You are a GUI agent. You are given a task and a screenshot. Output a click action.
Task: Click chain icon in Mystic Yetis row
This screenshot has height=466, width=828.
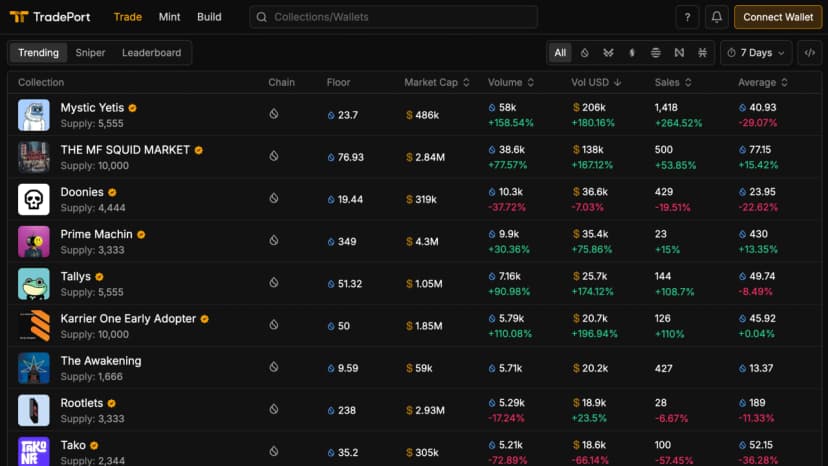pyautogui.click(x=274, y=114)
